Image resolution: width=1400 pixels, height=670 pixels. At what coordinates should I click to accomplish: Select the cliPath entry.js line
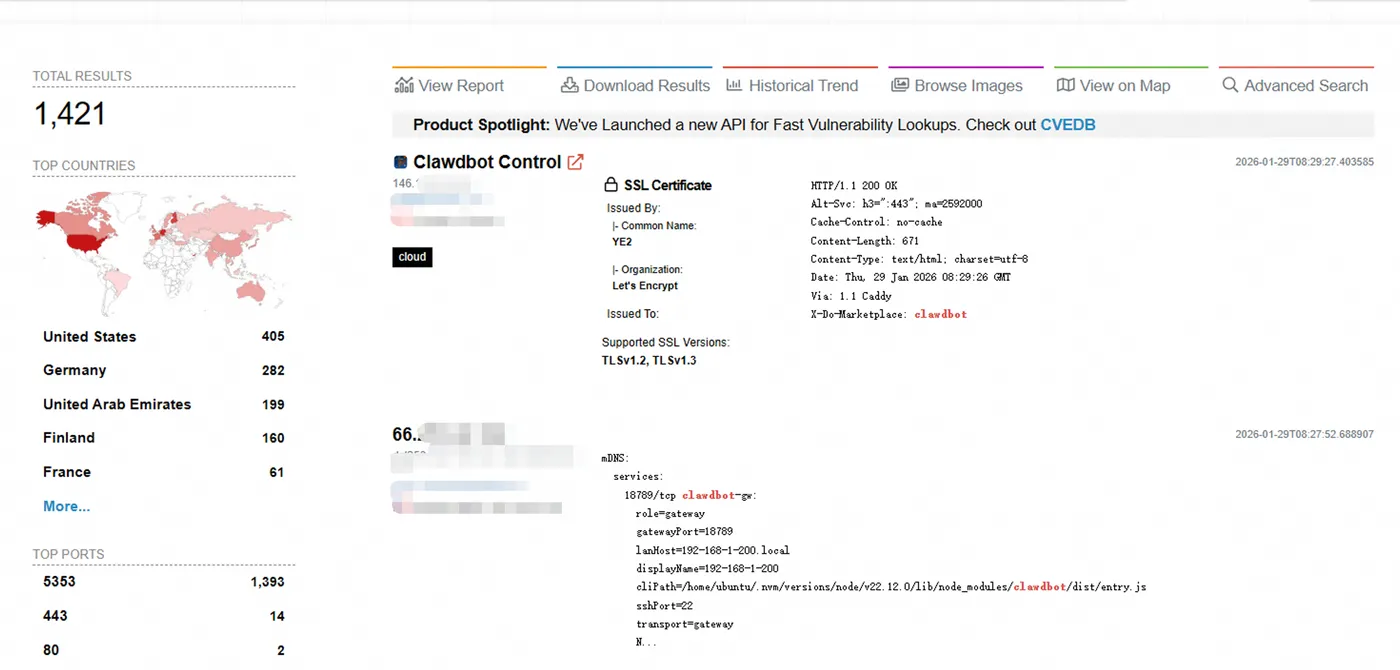[891, 587]
